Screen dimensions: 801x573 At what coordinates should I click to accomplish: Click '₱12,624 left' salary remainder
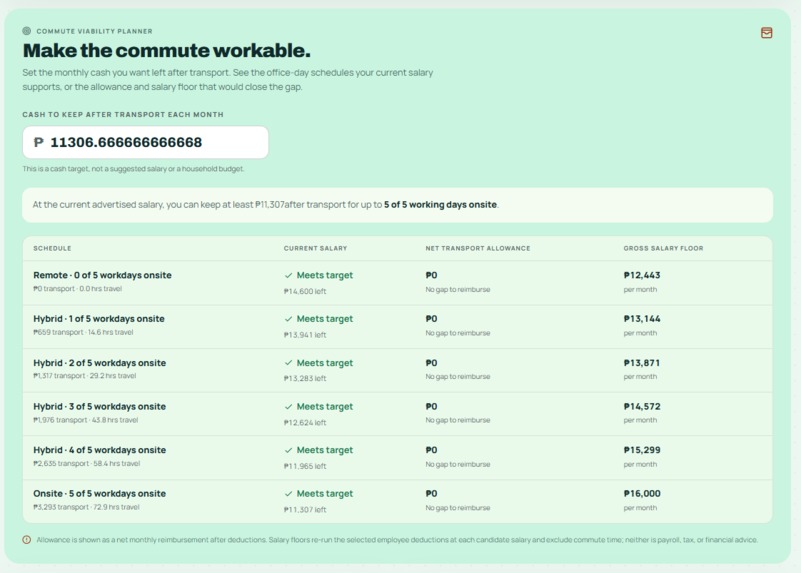pos(305,422)
